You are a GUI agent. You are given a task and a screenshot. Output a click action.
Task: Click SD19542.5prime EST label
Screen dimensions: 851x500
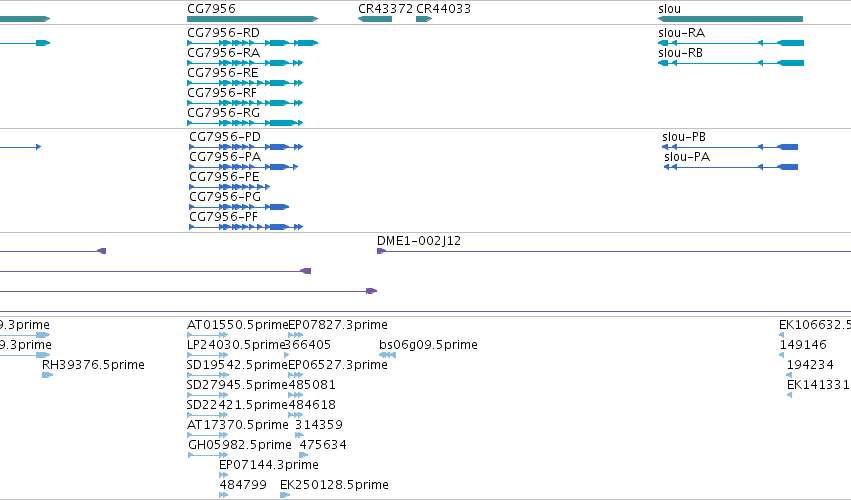(237, 365)
